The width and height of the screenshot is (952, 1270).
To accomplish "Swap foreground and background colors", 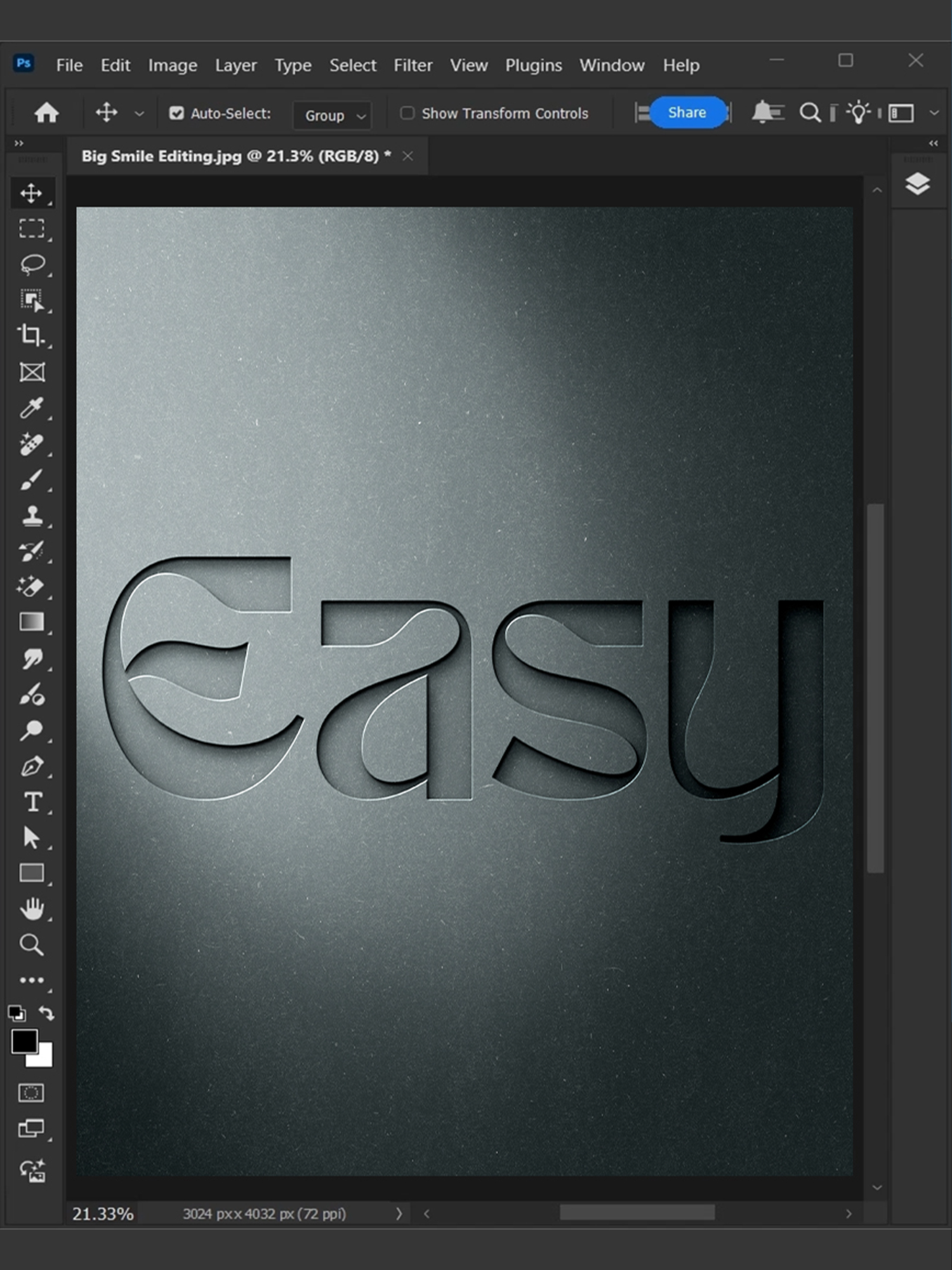I will [x=46, y=1013].
